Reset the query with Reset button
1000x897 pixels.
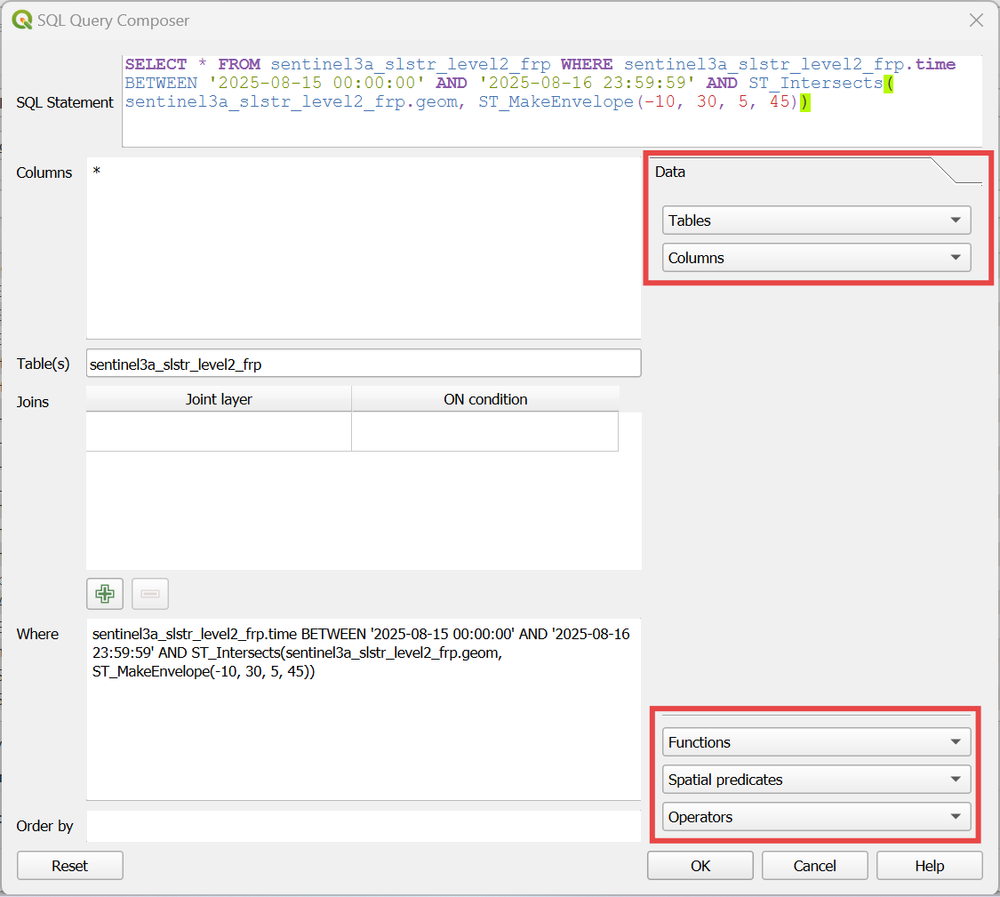click(70, 866)
